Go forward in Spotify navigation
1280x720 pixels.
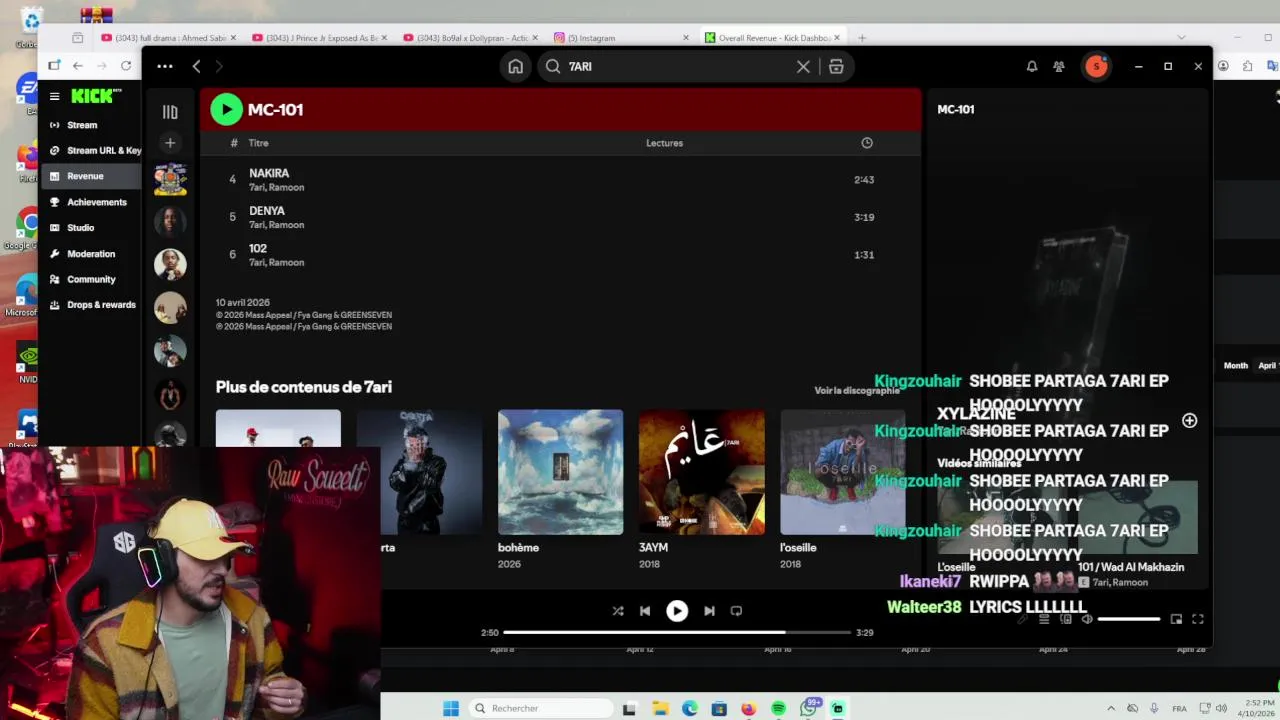pyautogui.click(x=219, y=66)
